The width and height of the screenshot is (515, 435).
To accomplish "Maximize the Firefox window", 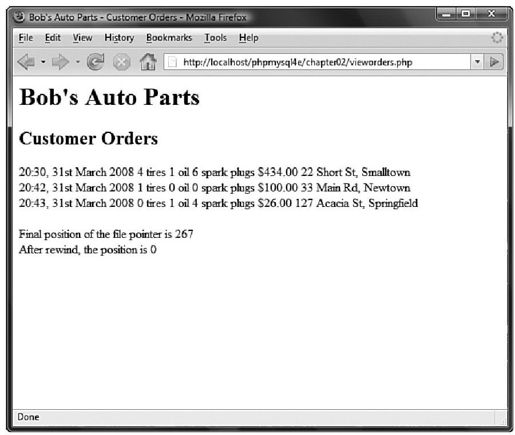I will tap(466, 14).
